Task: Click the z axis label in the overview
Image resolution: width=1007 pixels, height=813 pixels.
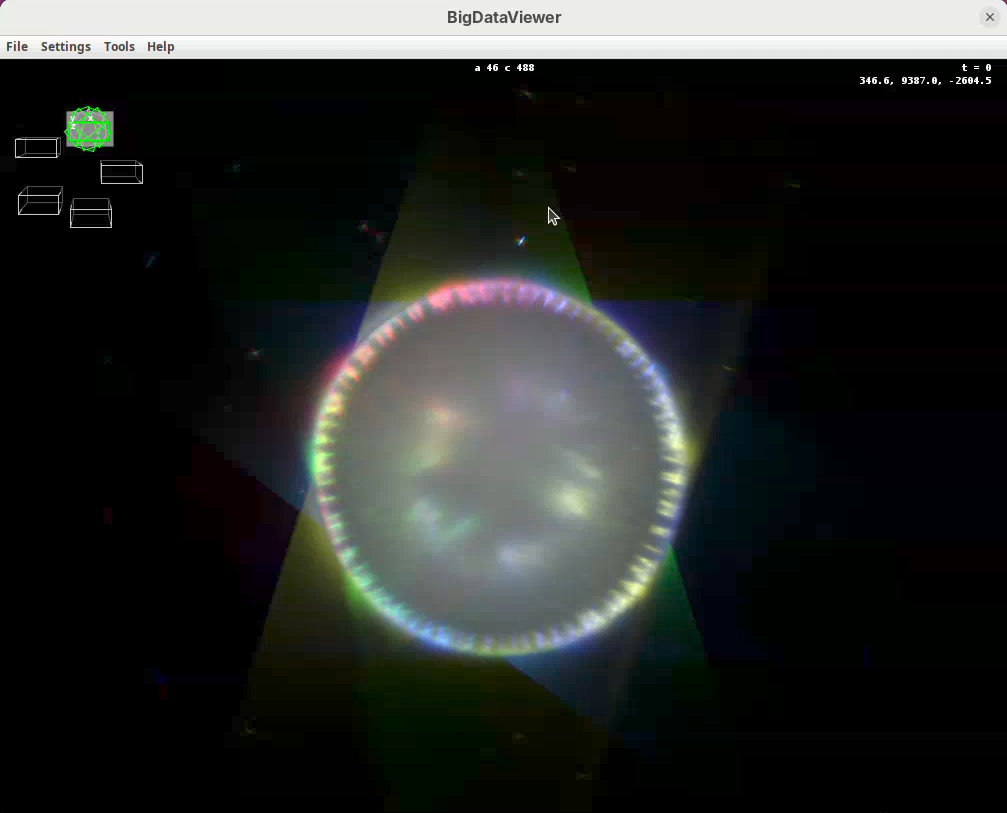Action: (x=73, y=127)
